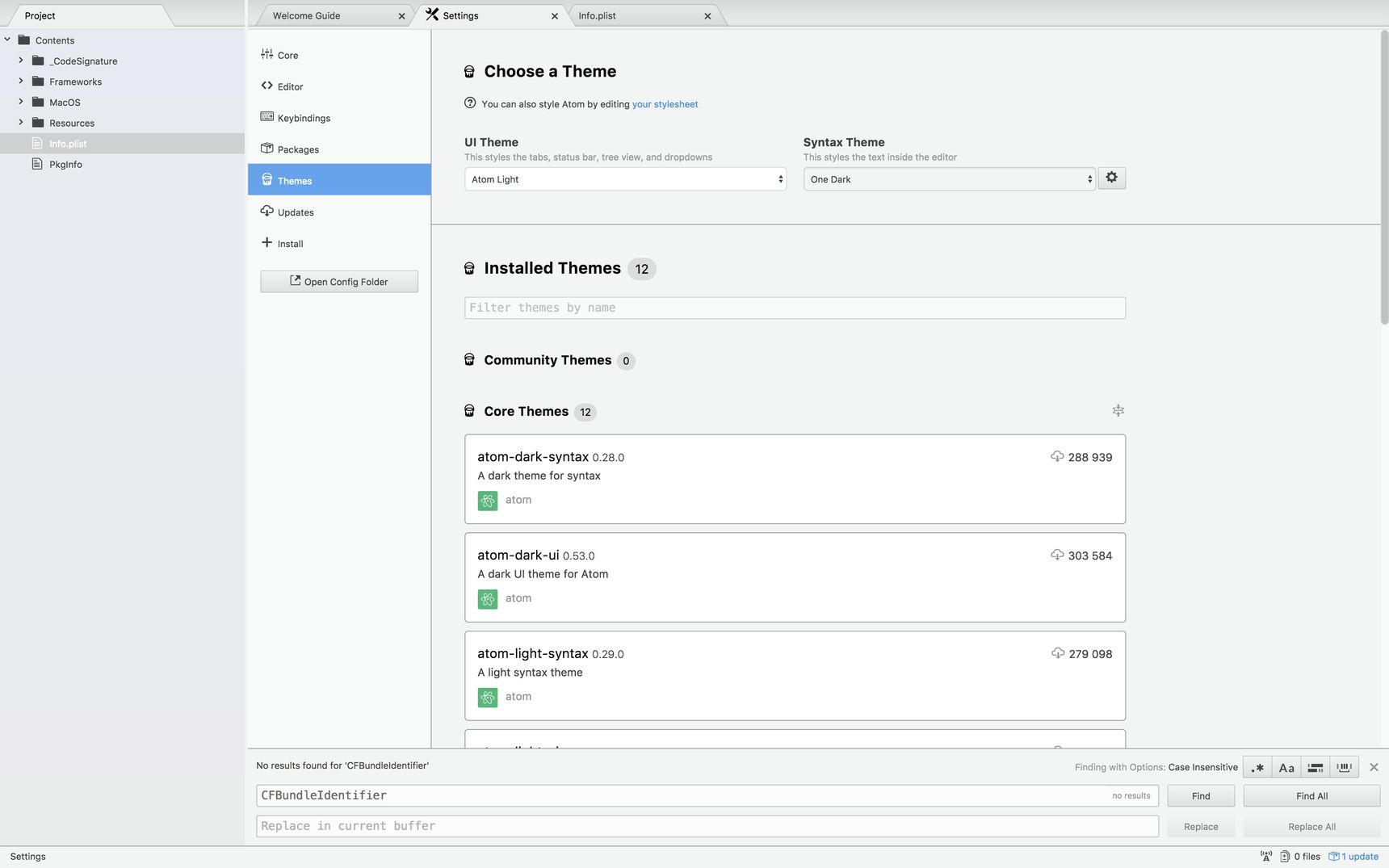Screen dimensions: 1389x868
Task: Click the Find All button
Action: click(1311, 795)
